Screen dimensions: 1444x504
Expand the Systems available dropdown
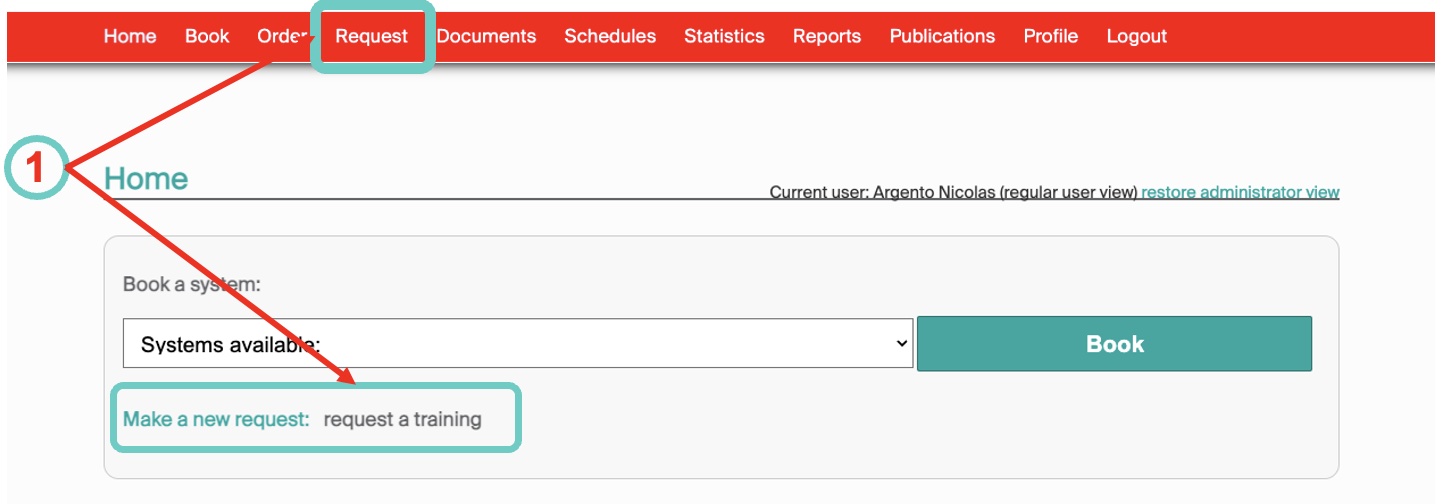pyautogui.click(x=518, y=344)
